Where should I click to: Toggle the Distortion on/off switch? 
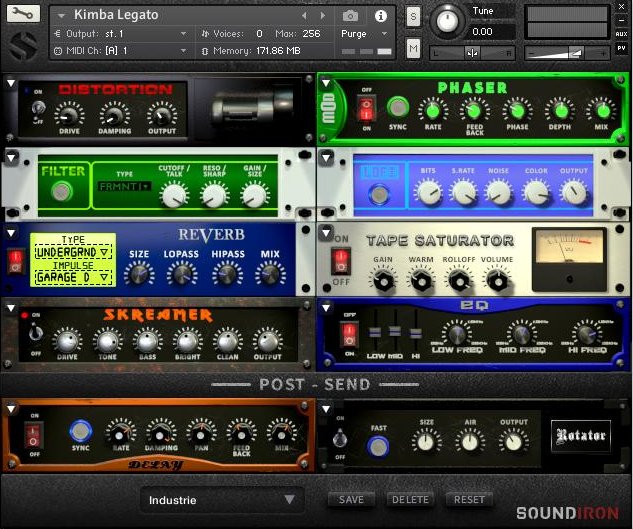[38, 108]
